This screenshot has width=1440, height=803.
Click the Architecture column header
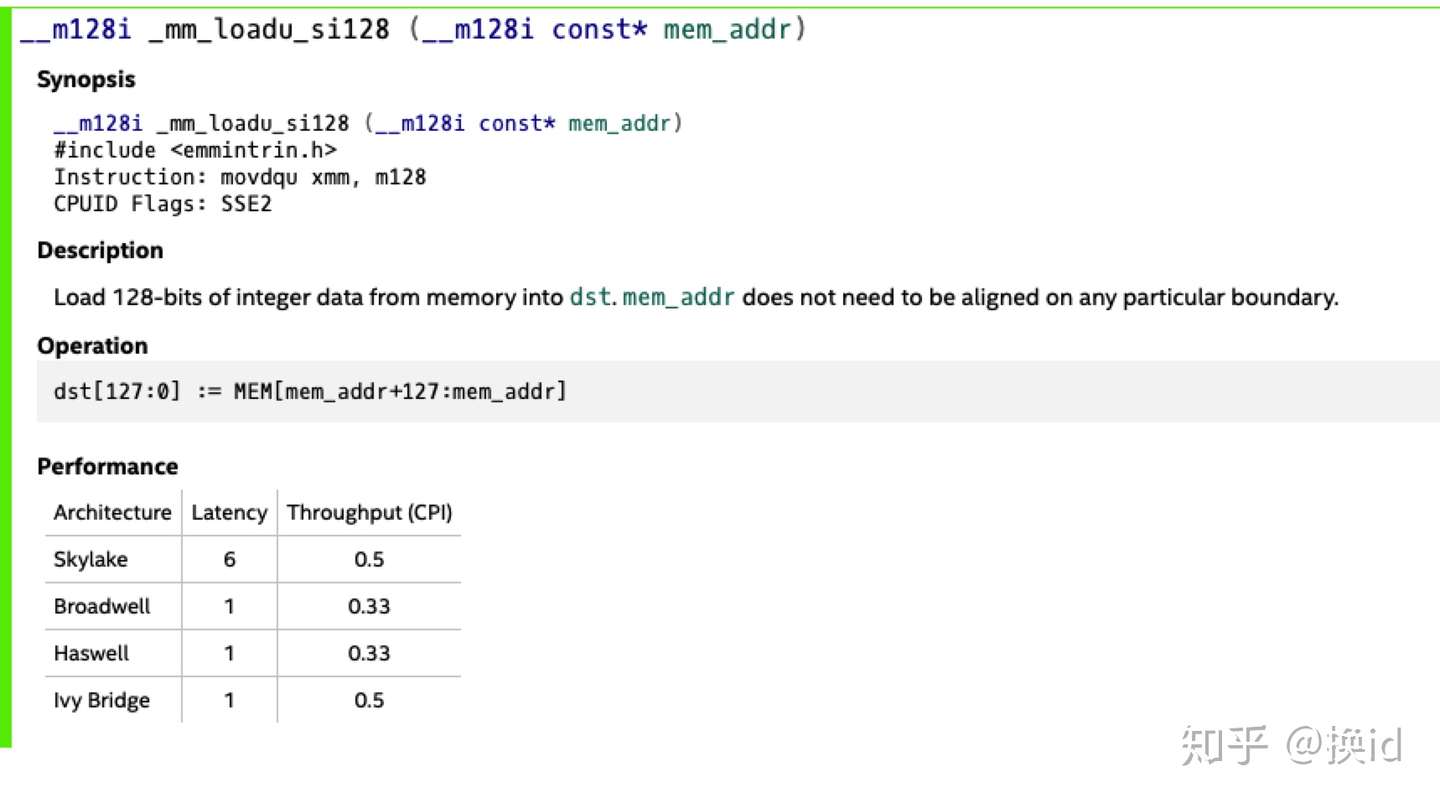point(113,513)
